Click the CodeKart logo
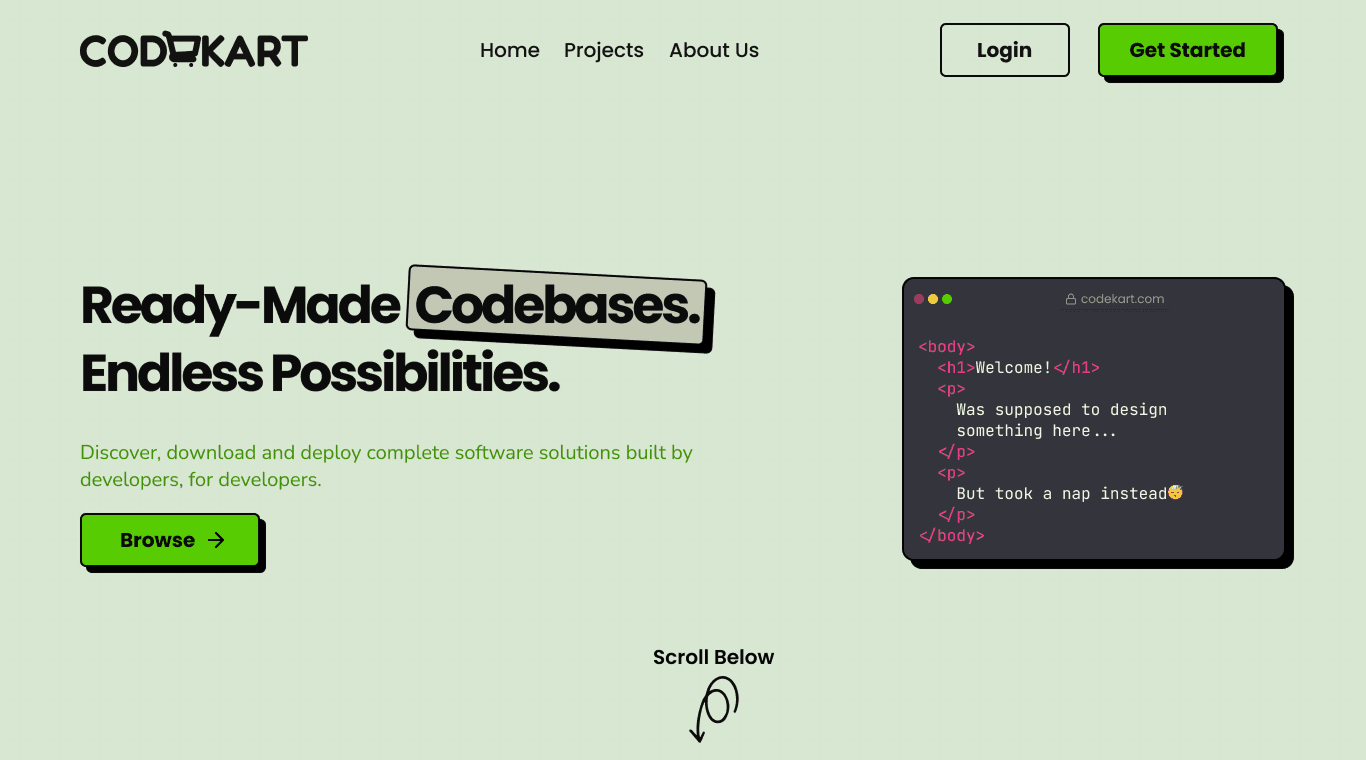Screen dimensions: 1366x760 pyautogui.click(x=194, y=50)
